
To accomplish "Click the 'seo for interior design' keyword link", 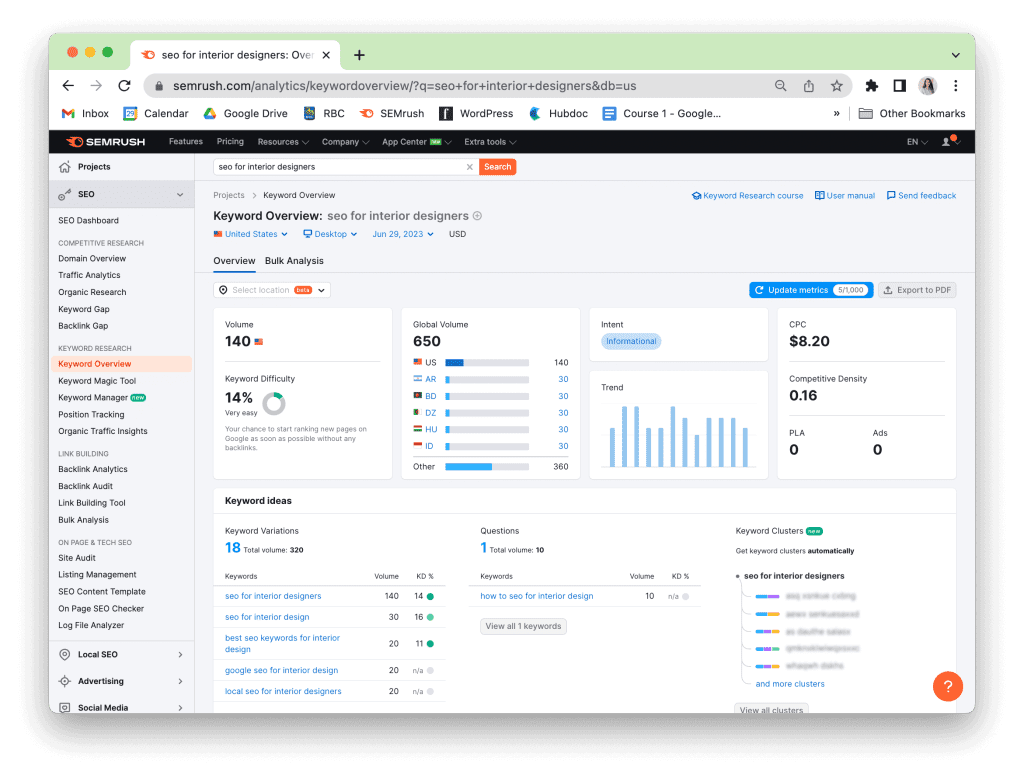I will click(267, 617).
